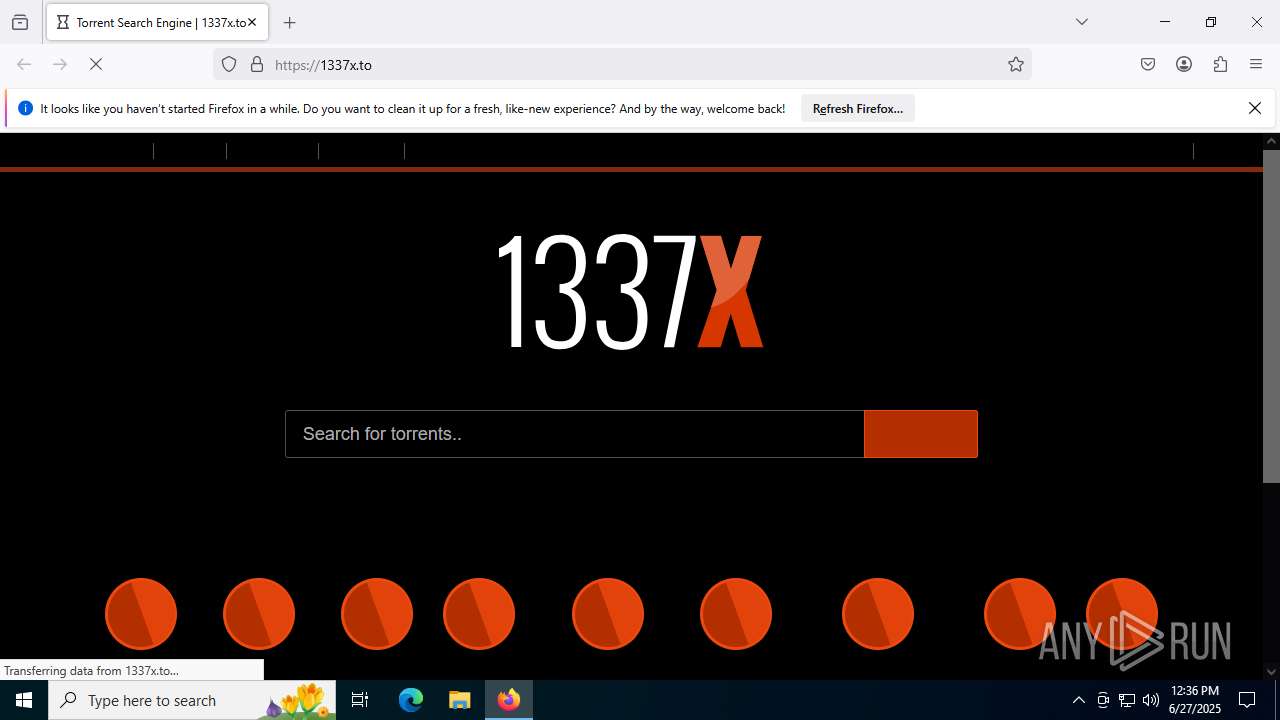The image size is (1280, 720).
Task: Go back one page
Action: (24, 64)
